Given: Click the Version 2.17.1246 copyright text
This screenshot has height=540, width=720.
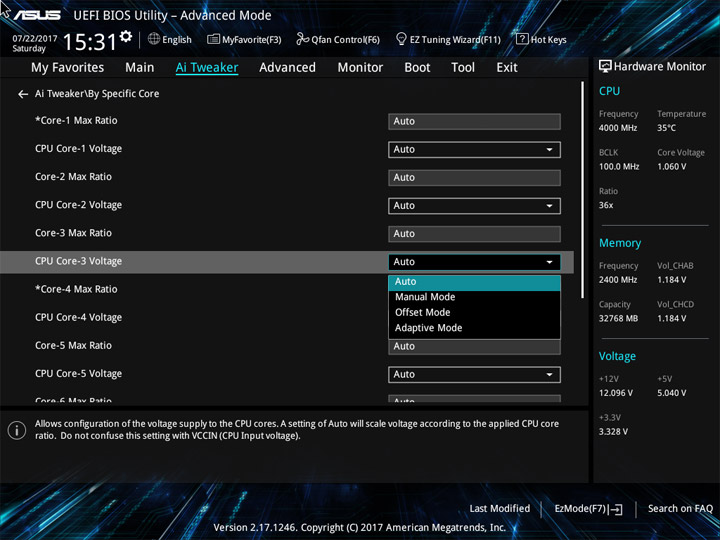Looking at the screenshot, I should click(x=360, y=528).
